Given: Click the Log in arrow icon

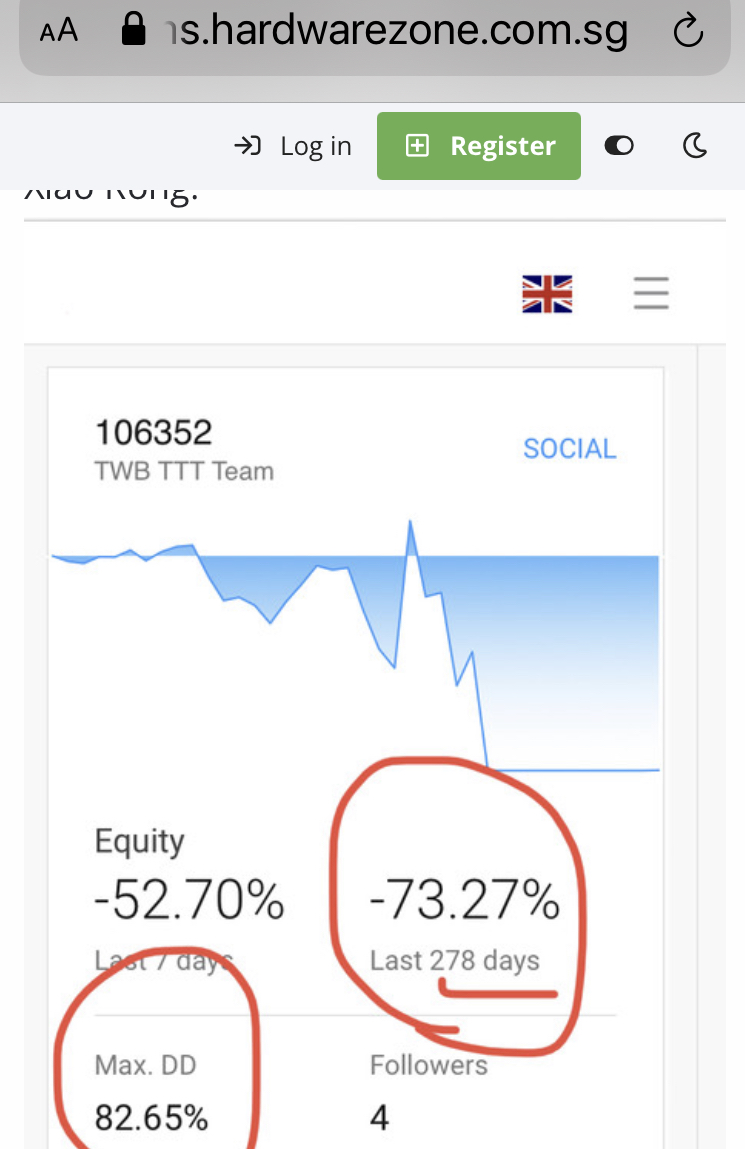Looking at the screenshot, I should click(x=248, y=146).
